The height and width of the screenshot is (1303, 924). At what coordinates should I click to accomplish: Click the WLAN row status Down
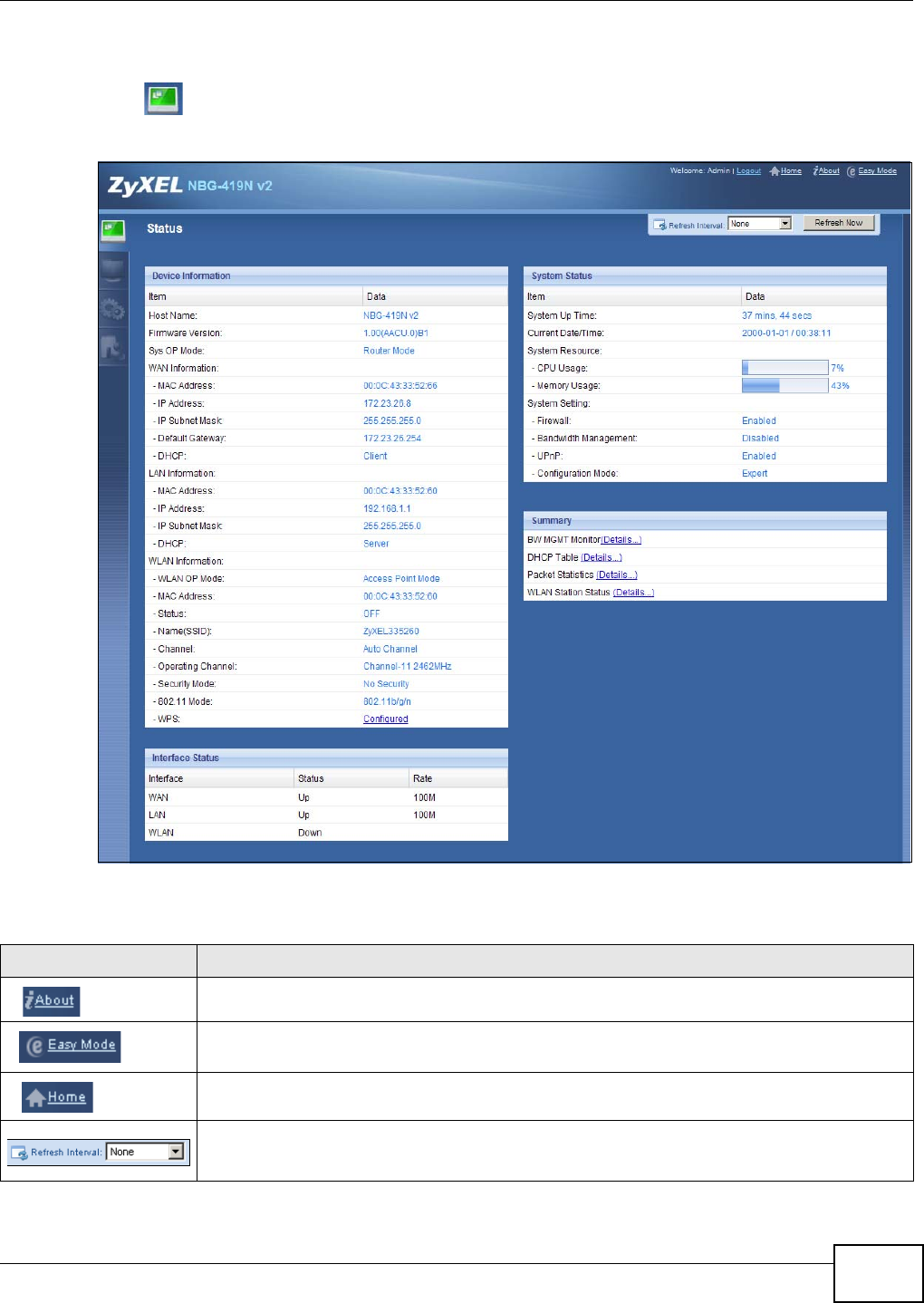(310, 833)
